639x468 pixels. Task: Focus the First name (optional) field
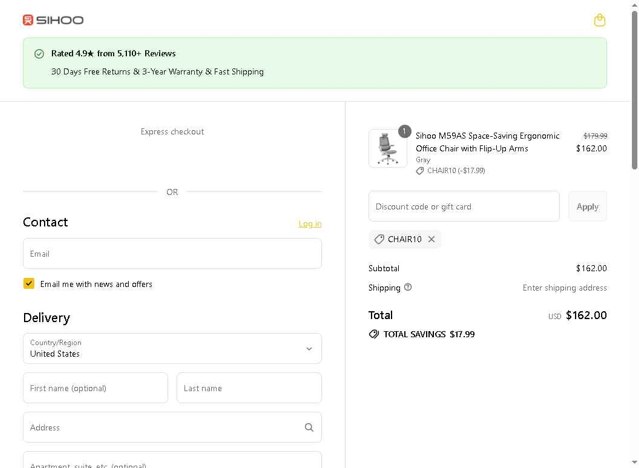click(x=95, y=388)
